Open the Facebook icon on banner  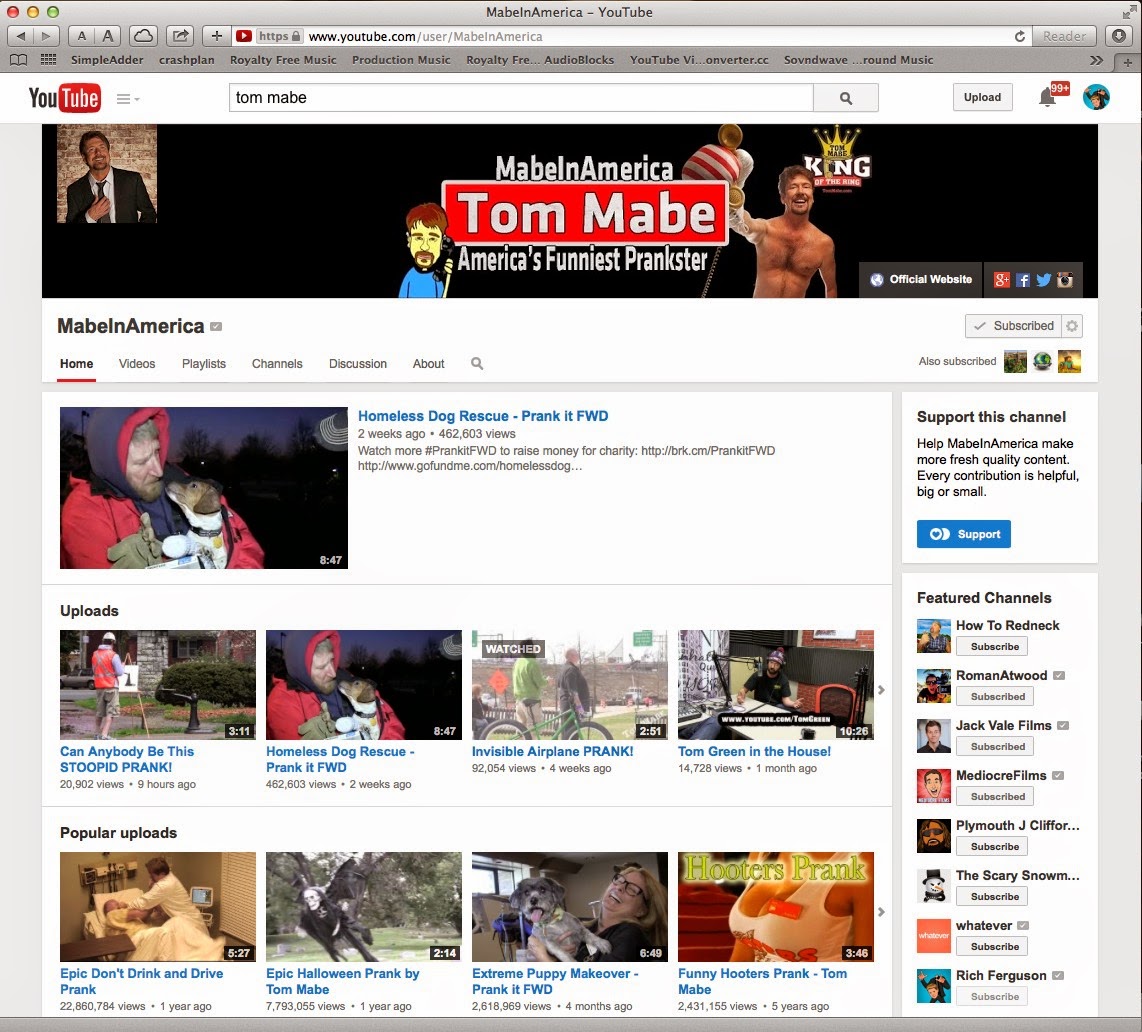tap(1023, 280)
